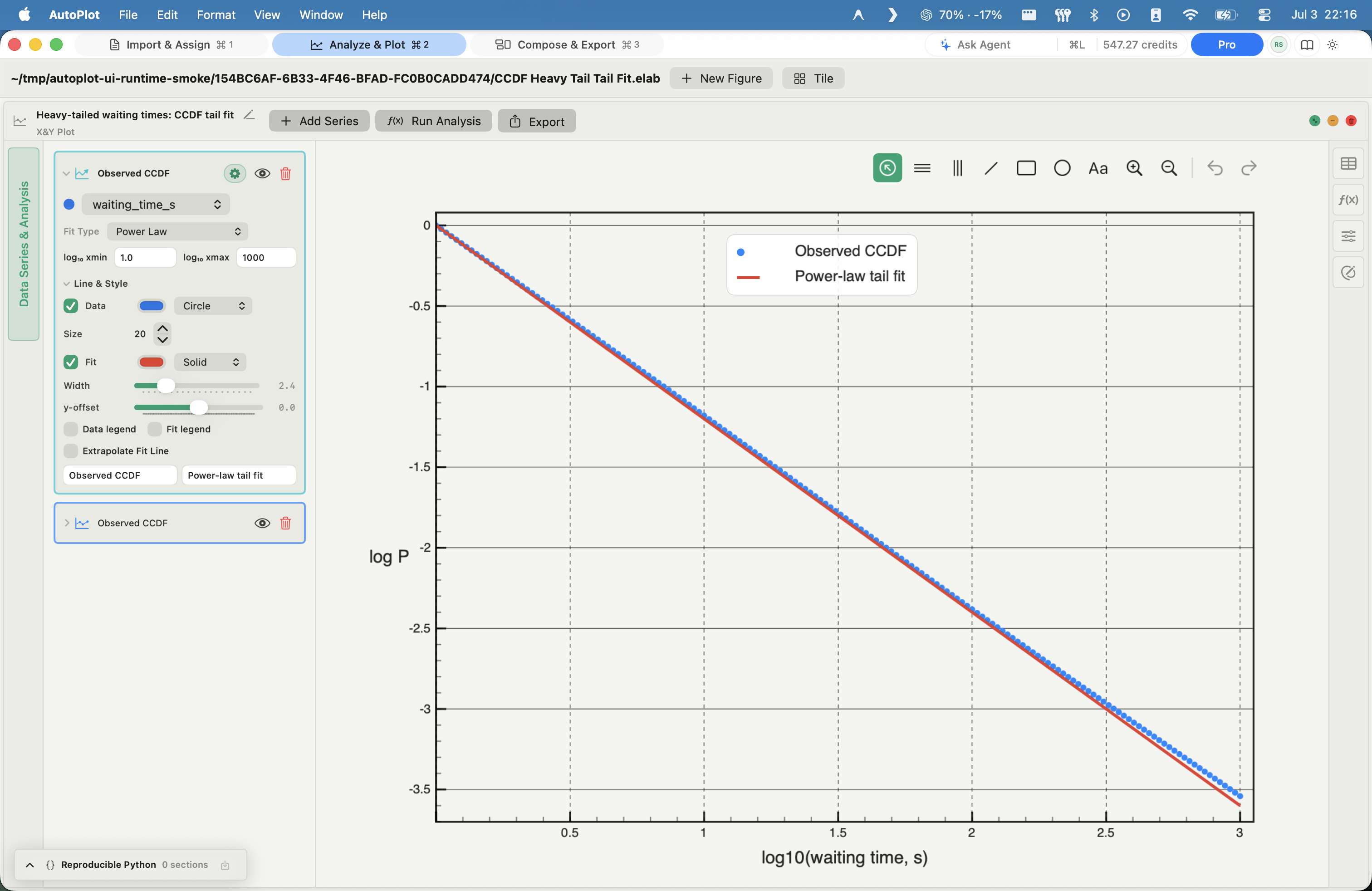Click the New Figure button
The width and height of the screenshot is (1372, 891).
pyautogui.click(x=721, y=78)
